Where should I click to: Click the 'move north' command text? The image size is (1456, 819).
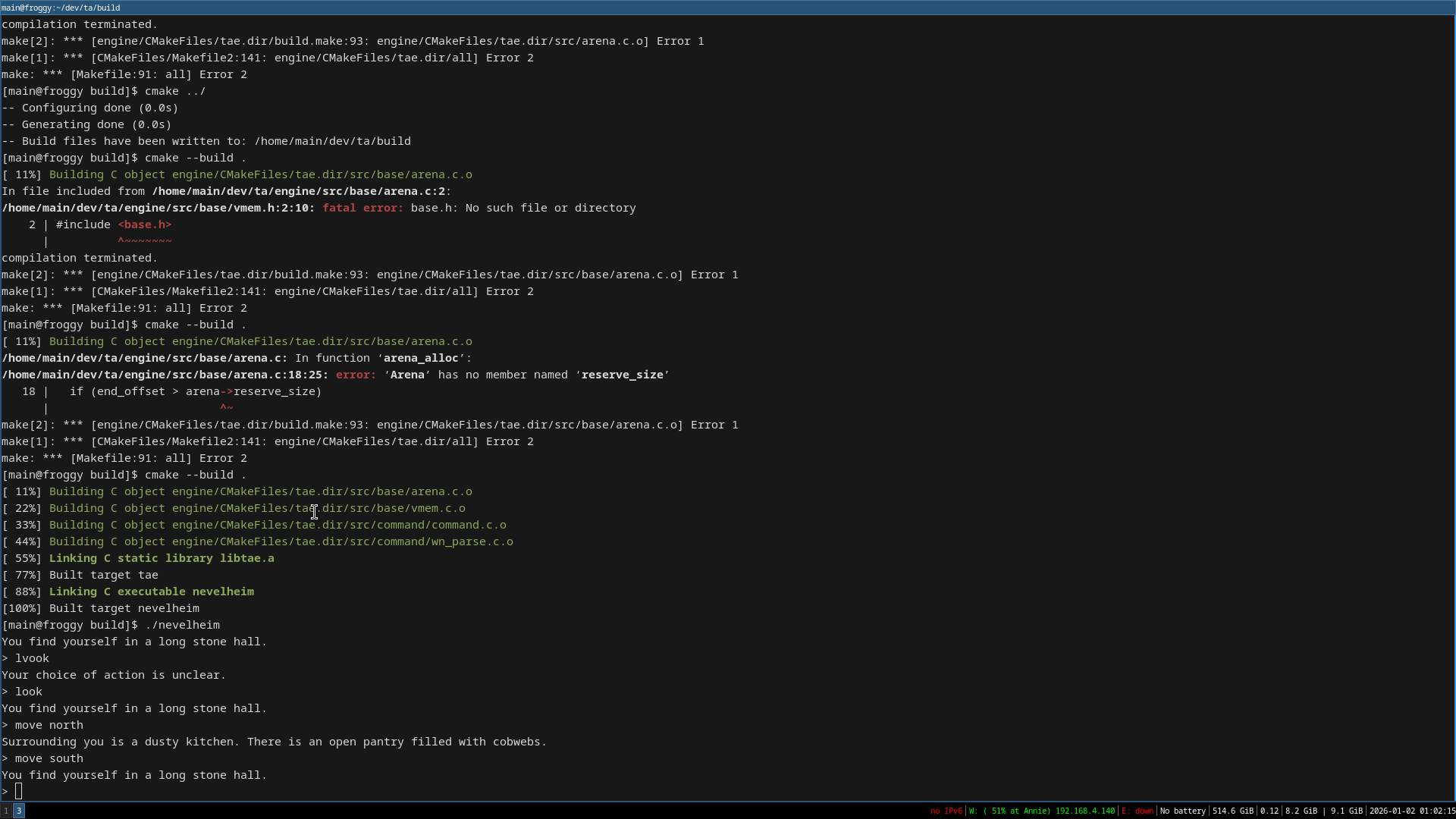[x=49, y=725]
